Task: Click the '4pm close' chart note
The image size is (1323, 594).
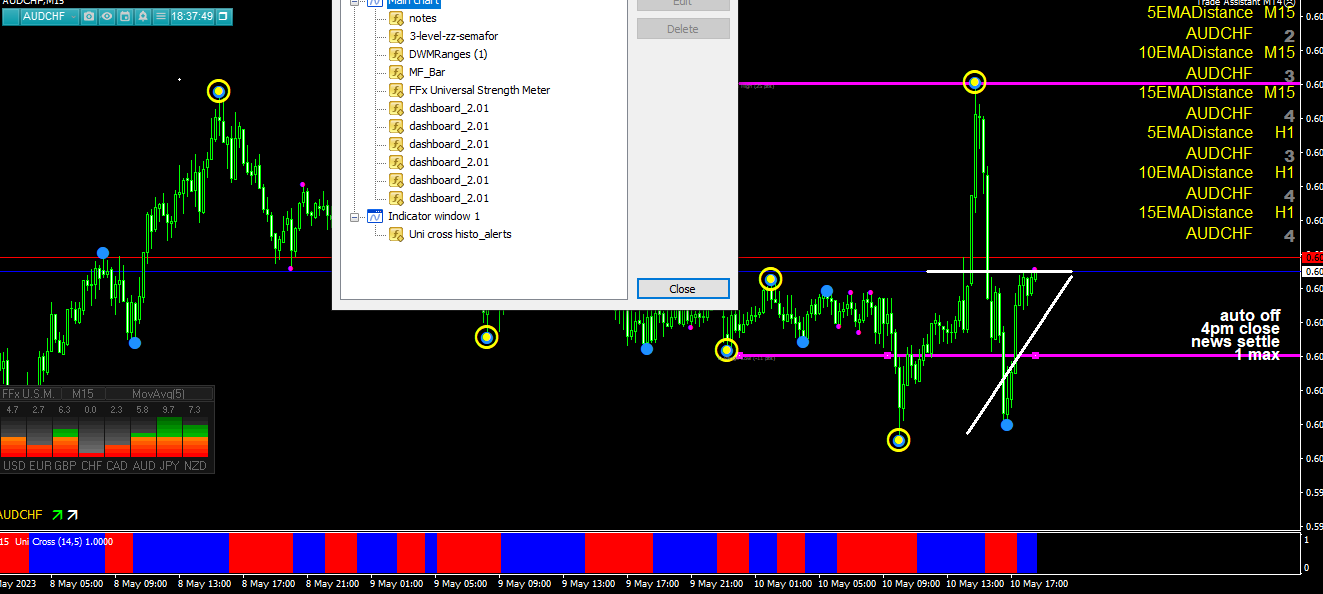Action: (1240, 329)
